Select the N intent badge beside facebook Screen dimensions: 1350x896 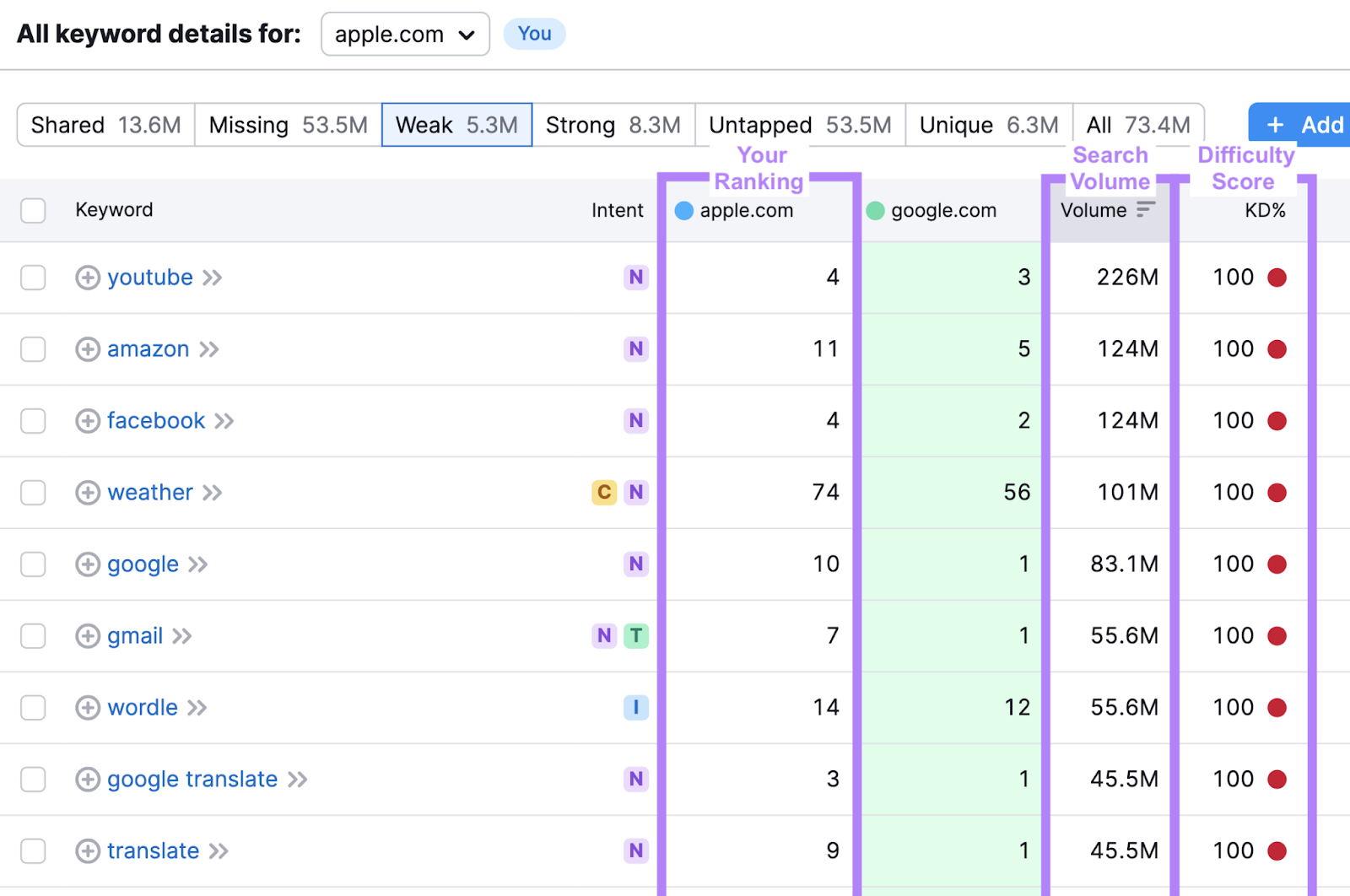[636, 420]
